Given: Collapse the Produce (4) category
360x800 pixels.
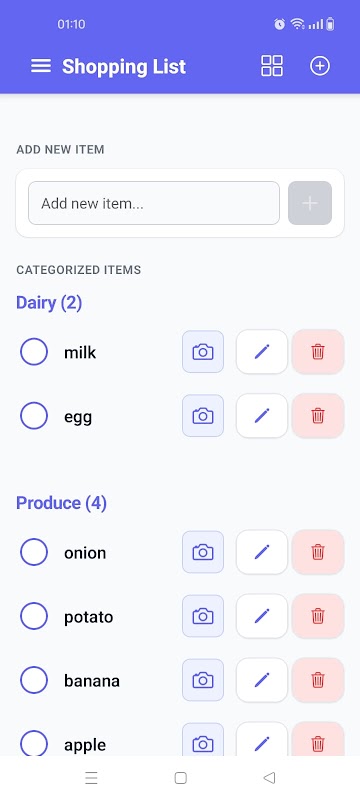Looking at the screenshot, I should click(x=61, y=503).
